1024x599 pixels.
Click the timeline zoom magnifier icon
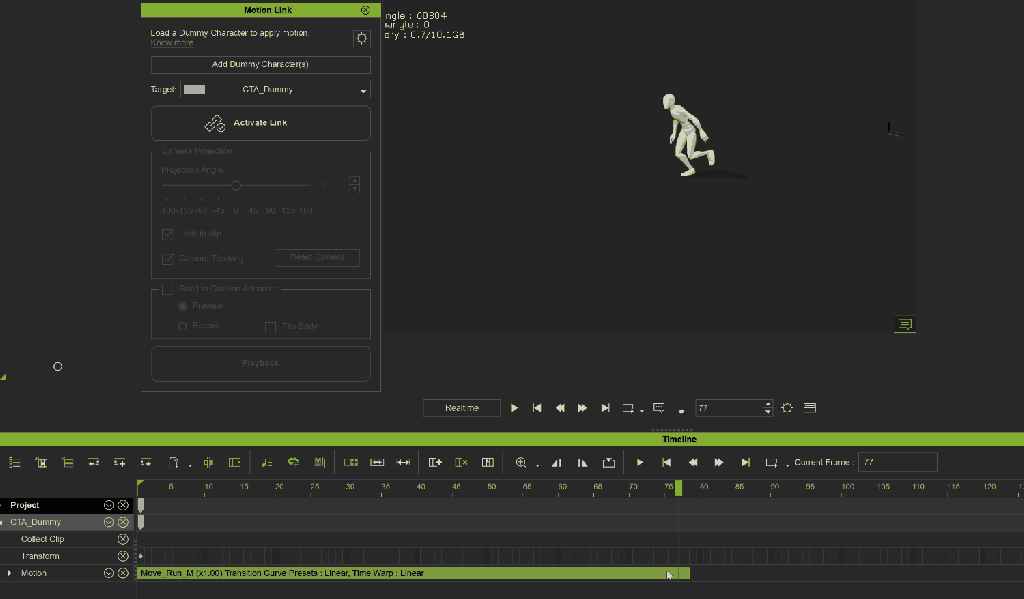521,463
